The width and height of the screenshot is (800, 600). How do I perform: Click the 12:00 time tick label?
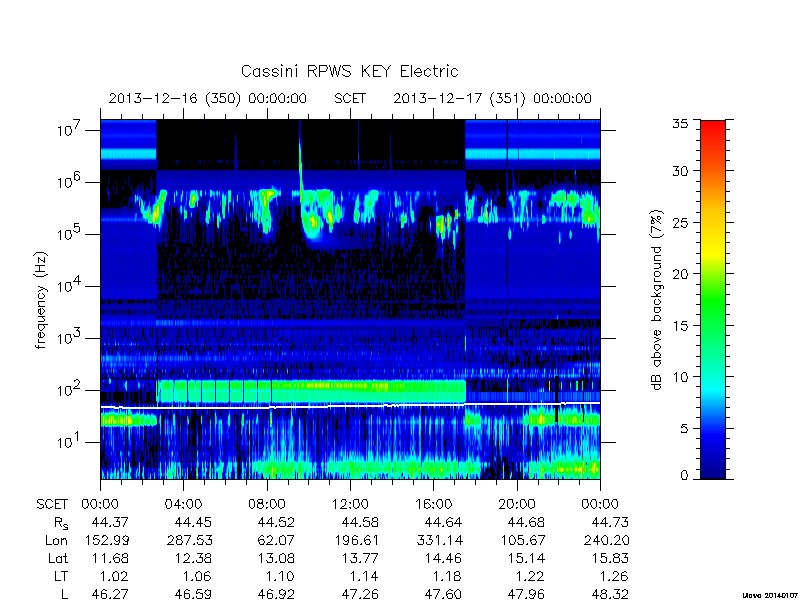tap(350, 504)
